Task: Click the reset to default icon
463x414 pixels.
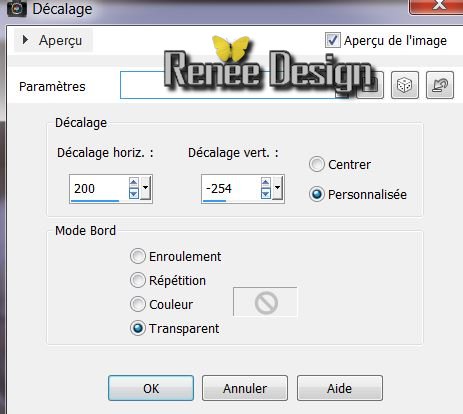Action: pos(440,85)
